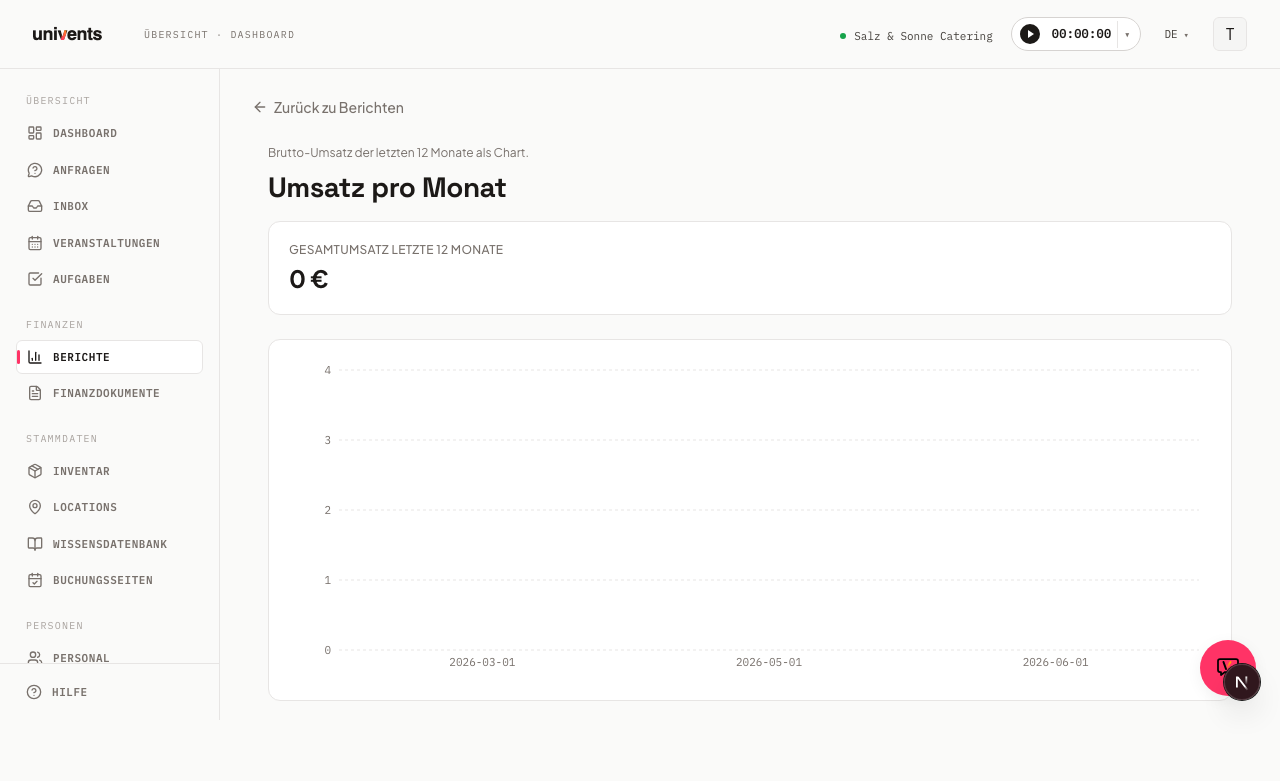This screenshot has height=781, width=1280.
Task: Select Berichte in the sidebar
Action: (x=110, y=357)
